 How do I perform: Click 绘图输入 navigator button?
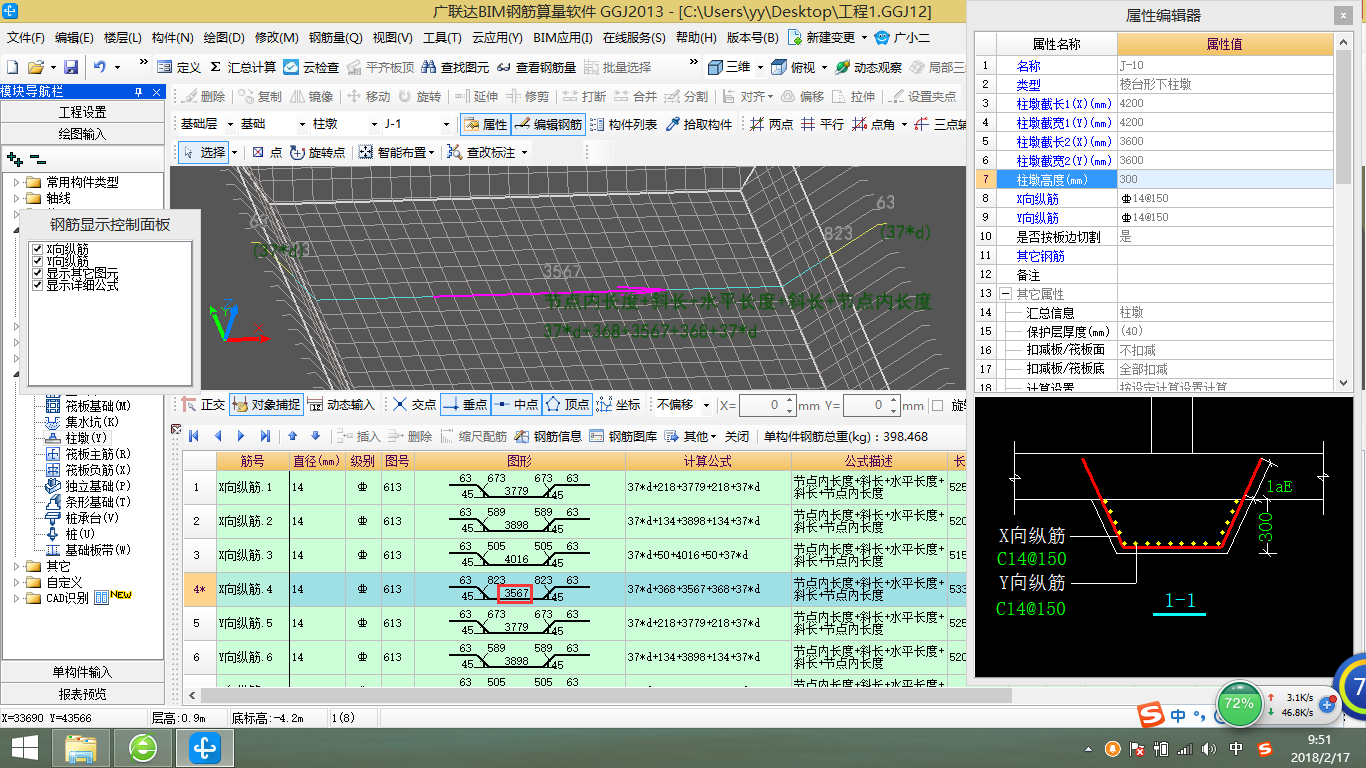[x=82, y=133]
